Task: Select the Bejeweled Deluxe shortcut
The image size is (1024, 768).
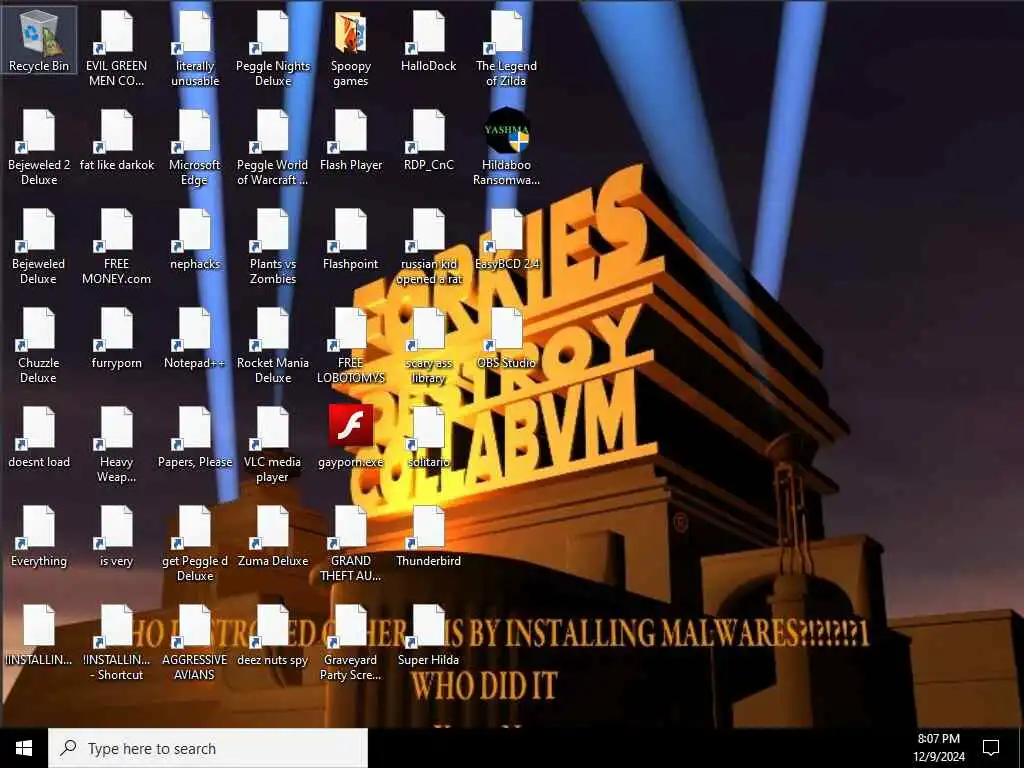Action: pos(39,246)
